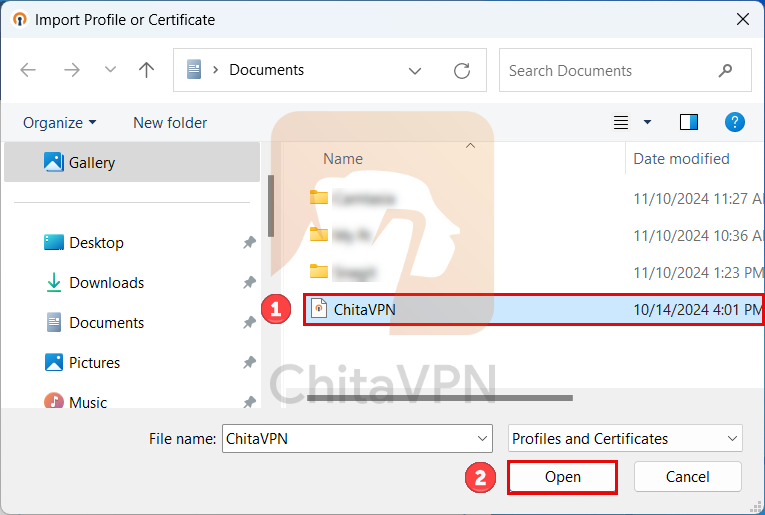The image size is (765, 515).
Task: Click the Forward navigation arrow
Action: 71,70
